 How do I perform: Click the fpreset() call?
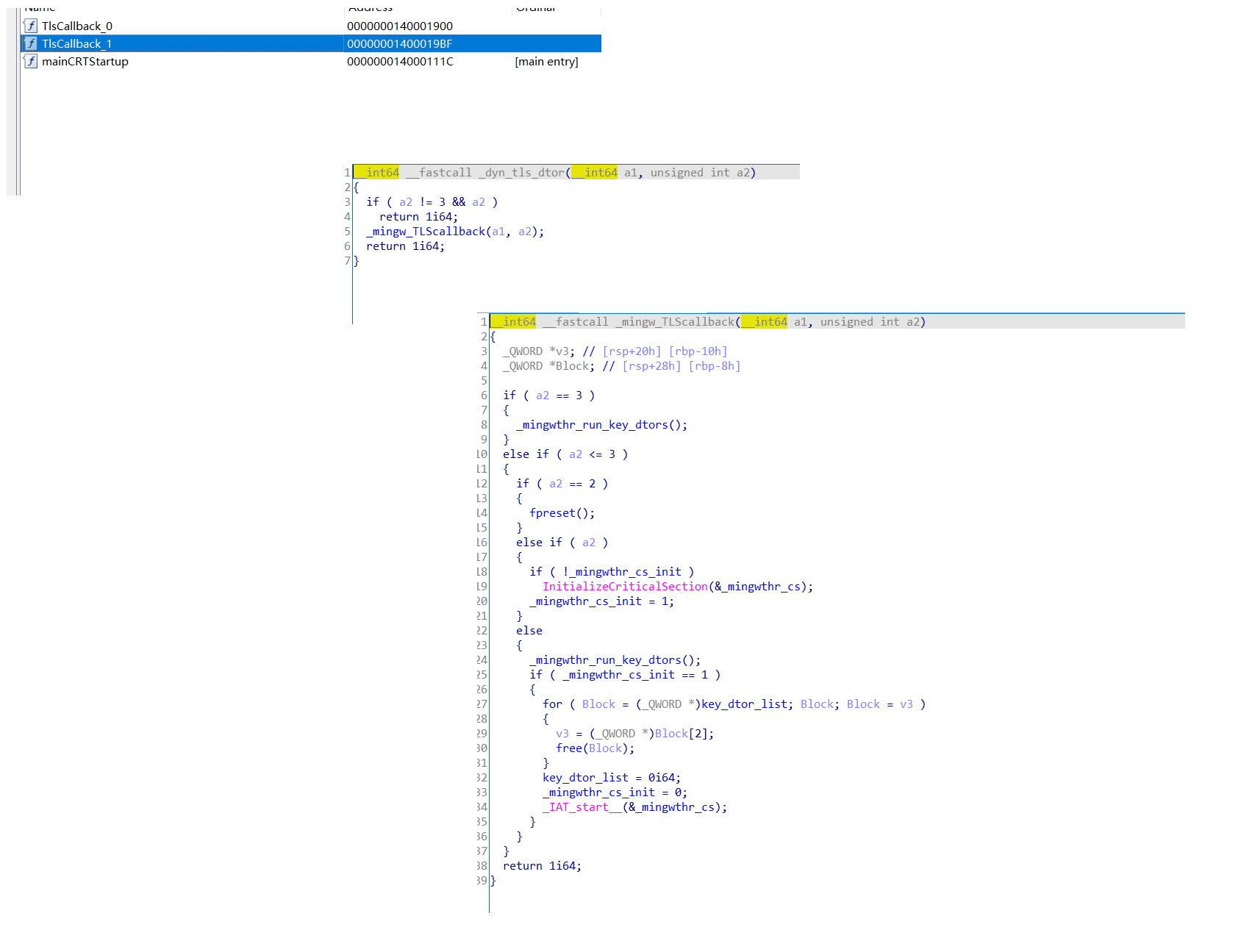tap(562, 513)
